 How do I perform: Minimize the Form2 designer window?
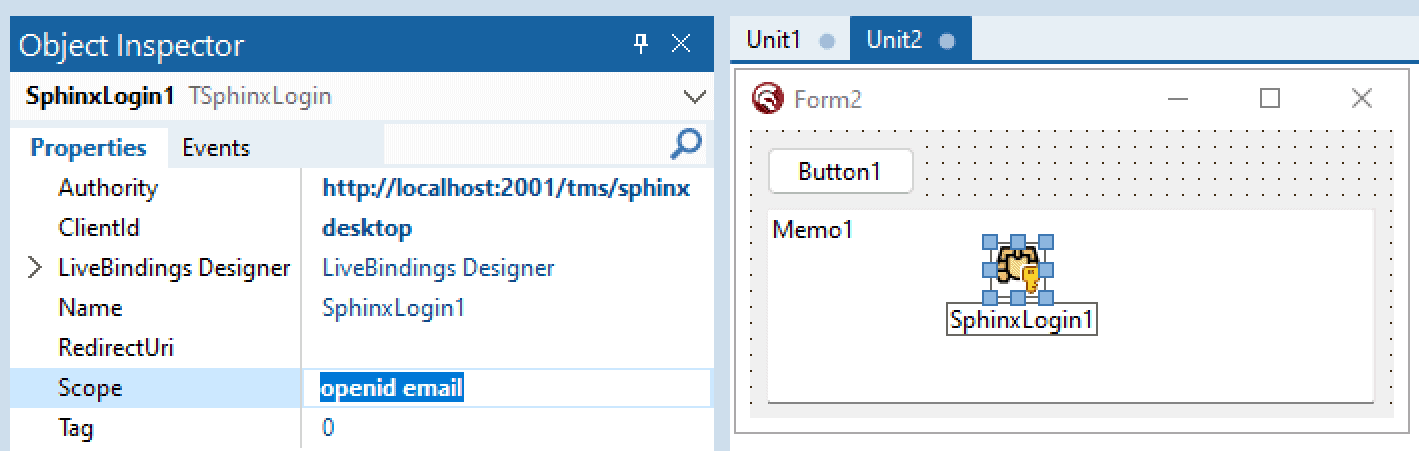pos(1178,98)
